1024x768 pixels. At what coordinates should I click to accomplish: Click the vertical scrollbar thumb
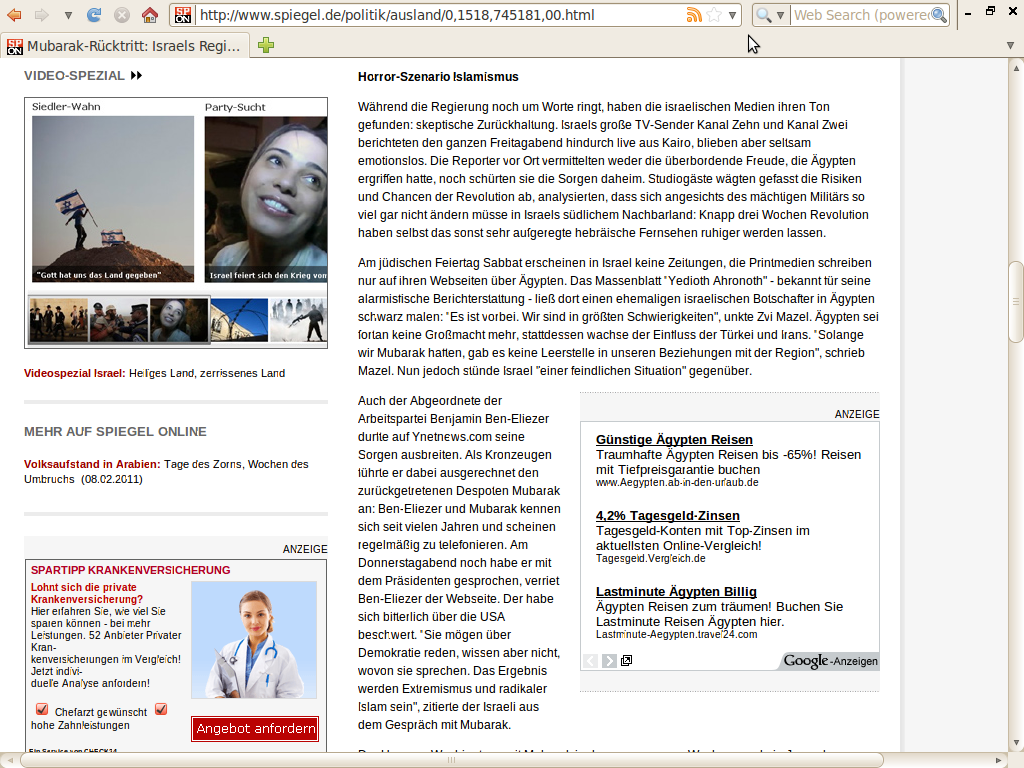pyautogui.click(x=1016, y=302)
